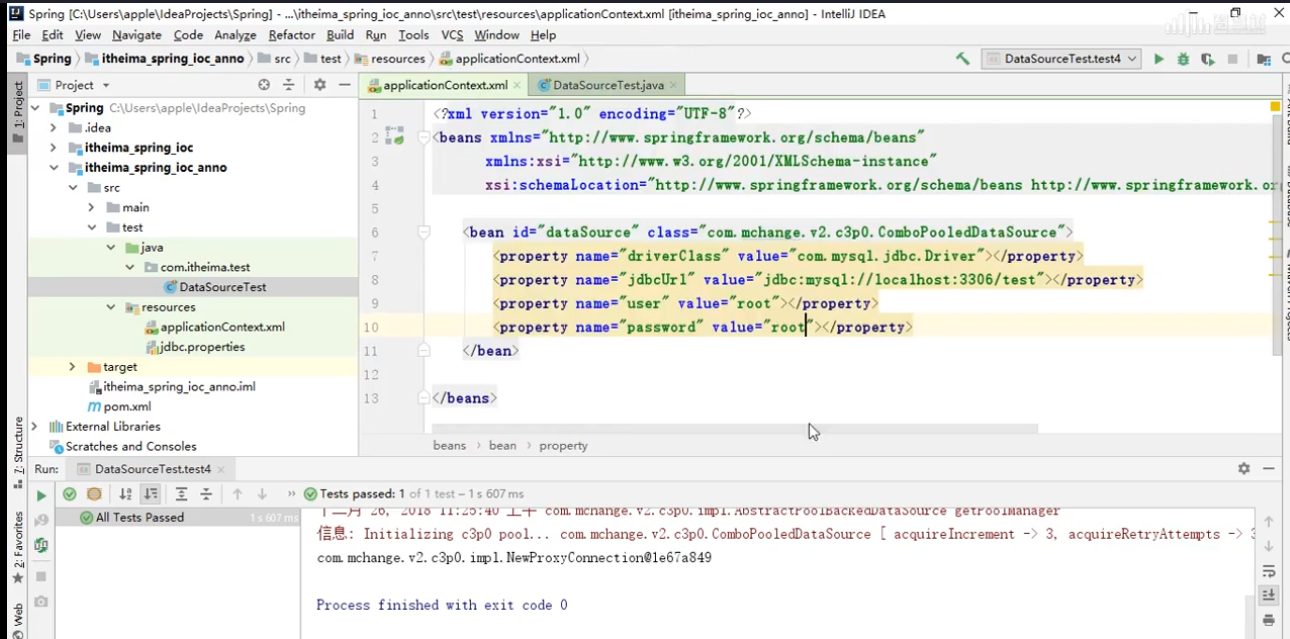Rerun the test in the Run panel
The width and height of the screenshot is (1290, 639).
(x=41, y=495)
